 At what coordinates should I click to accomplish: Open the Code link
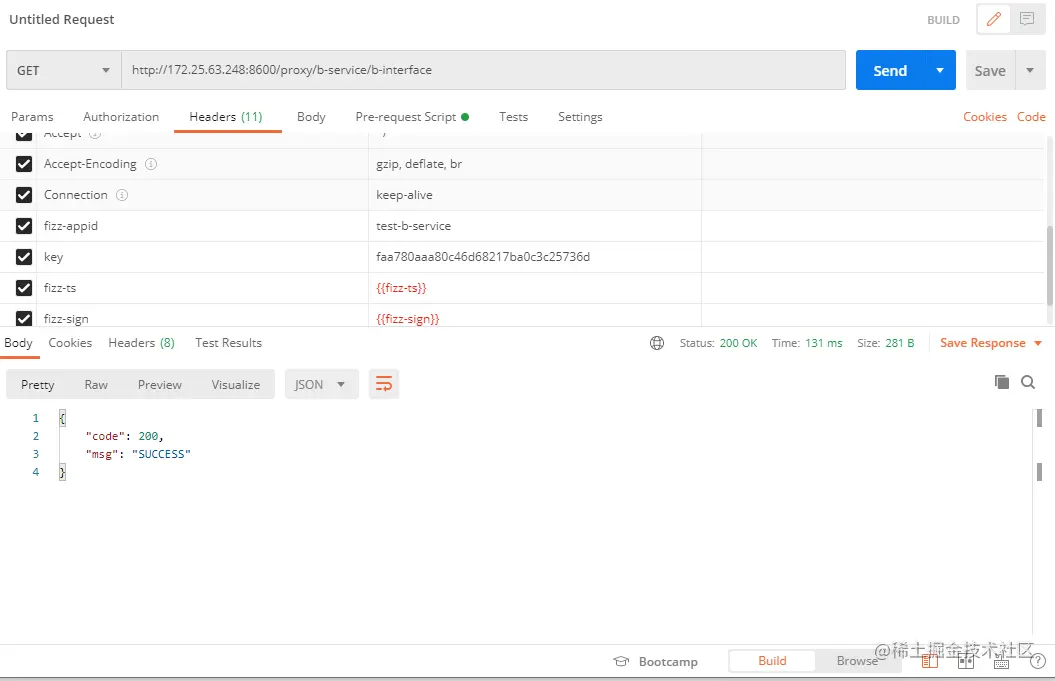(x=1031, y=116)
